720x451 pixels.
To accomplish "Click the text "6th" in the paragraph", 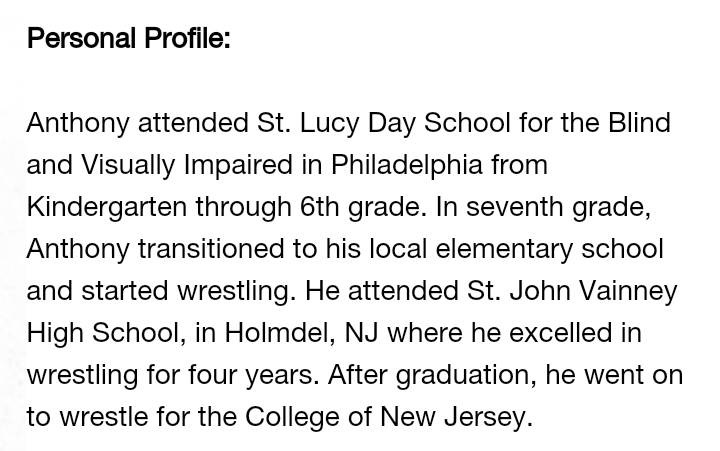I will coord(320,207).
